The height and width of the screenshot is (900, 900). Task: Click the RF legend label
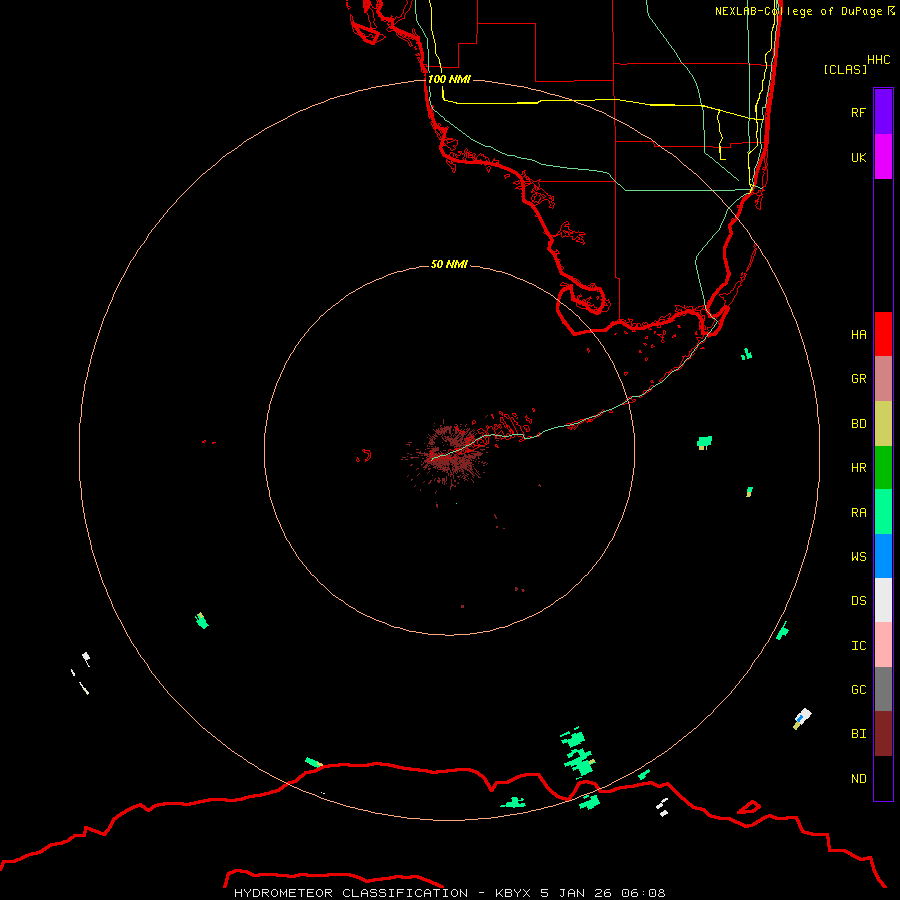tap(859, 112)
